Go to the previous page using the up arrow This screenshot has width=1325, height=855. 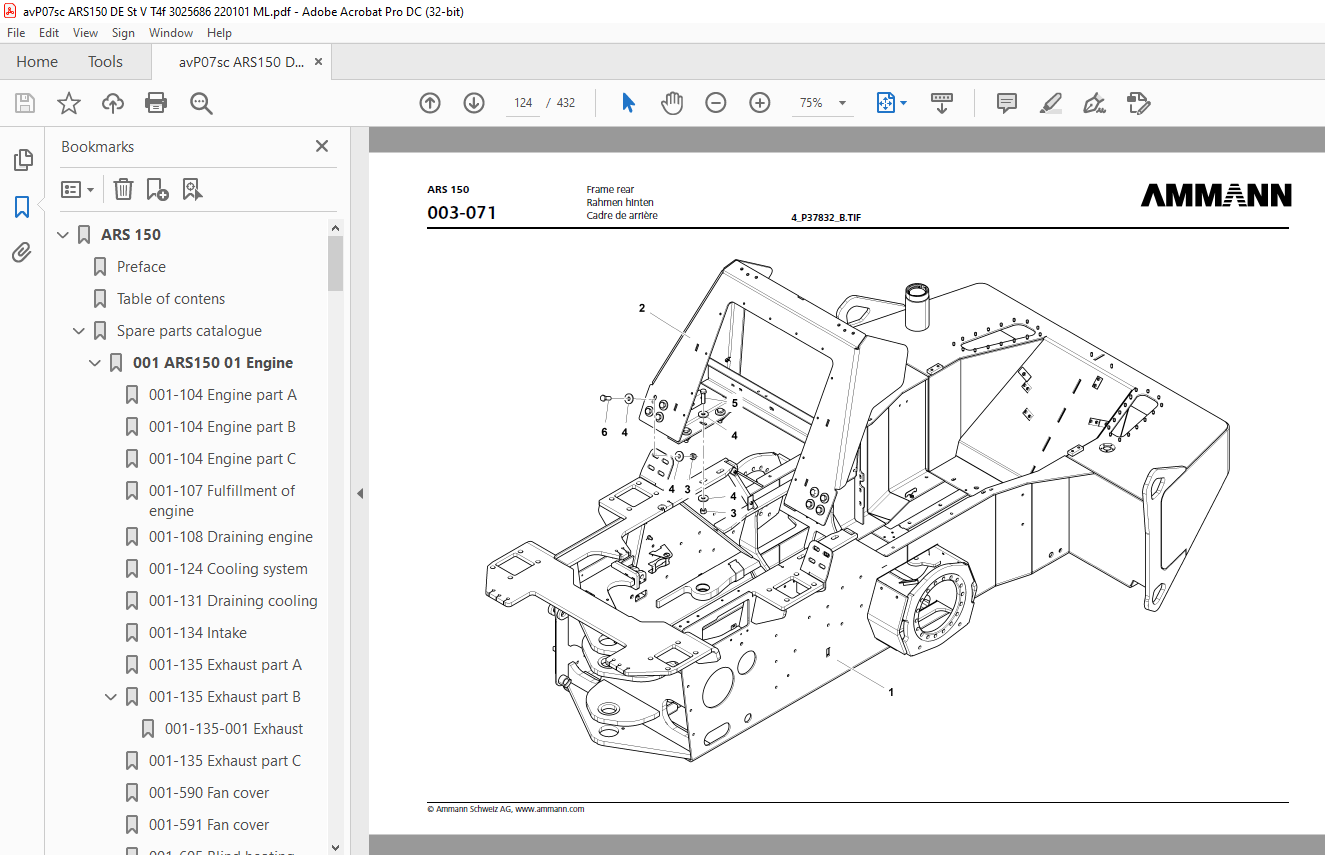[x=430, y=103]
